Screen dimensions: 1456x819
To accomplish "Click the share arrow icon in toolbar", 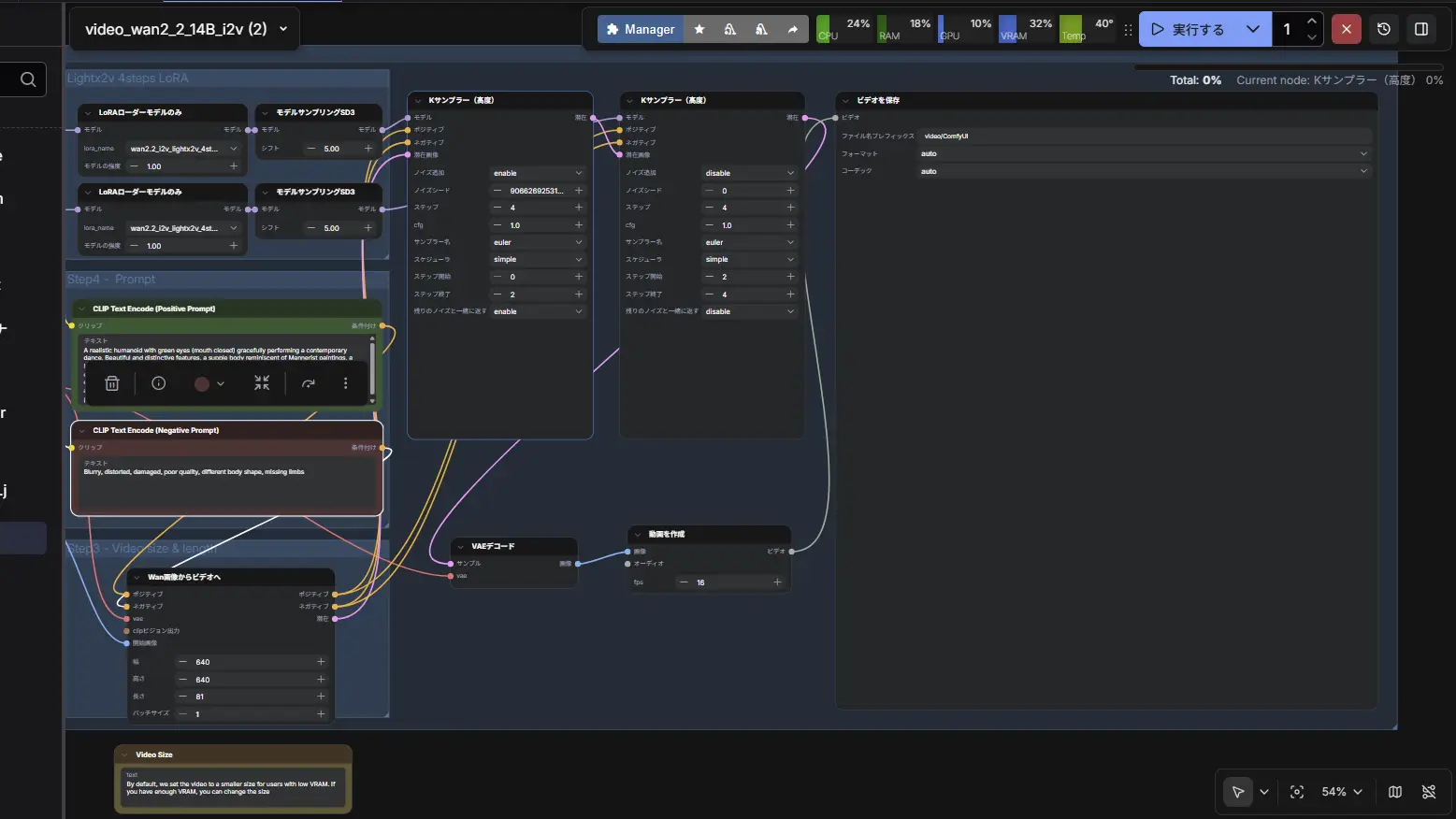I will [792, 29].
